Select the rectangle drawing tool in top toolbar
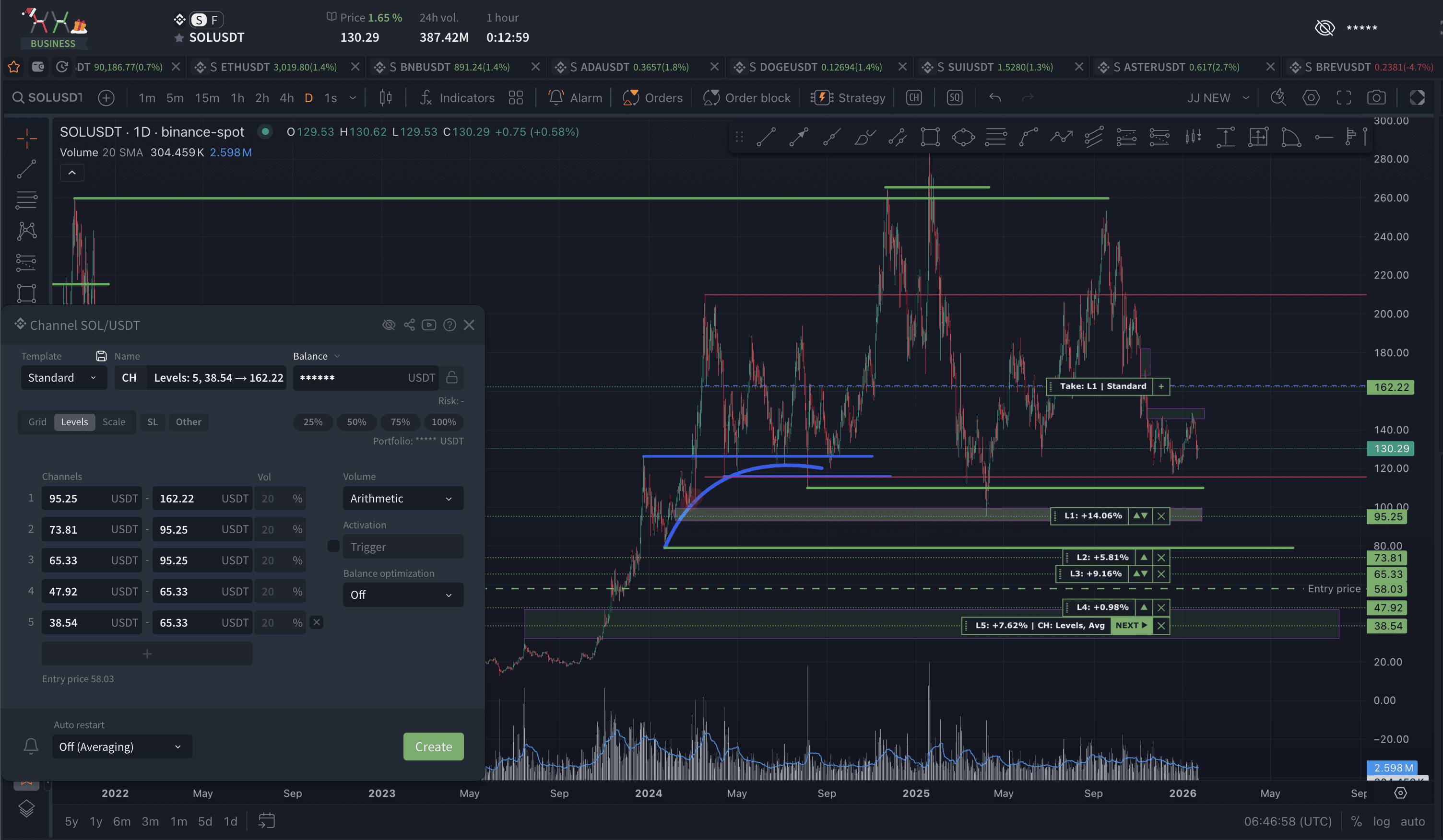 tap(930, 137)
